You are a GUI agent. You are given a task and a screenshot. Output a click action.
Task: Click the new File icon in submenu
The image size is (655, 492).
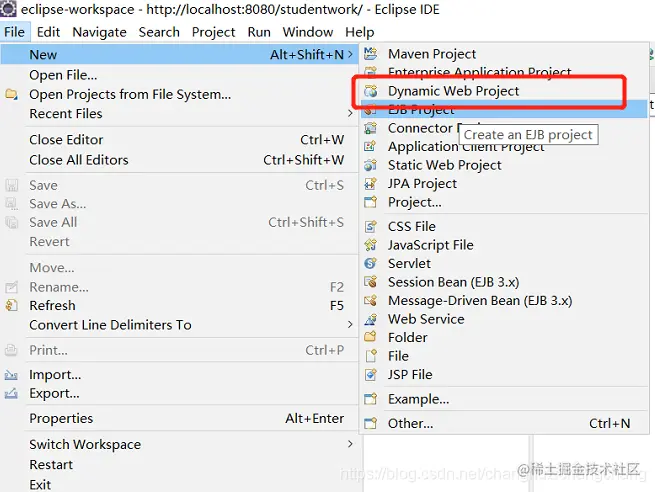pos(371,356)
